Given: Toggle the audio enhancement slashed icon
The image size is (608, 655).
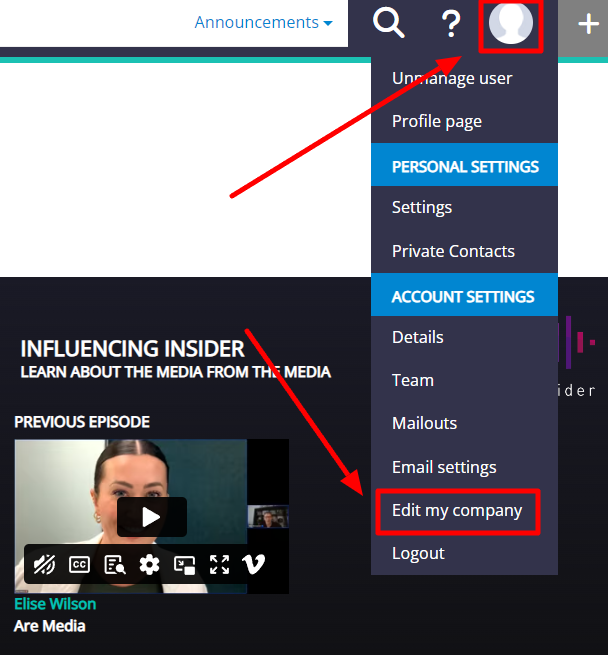Looking at the screenshot, I should point(44,565).
